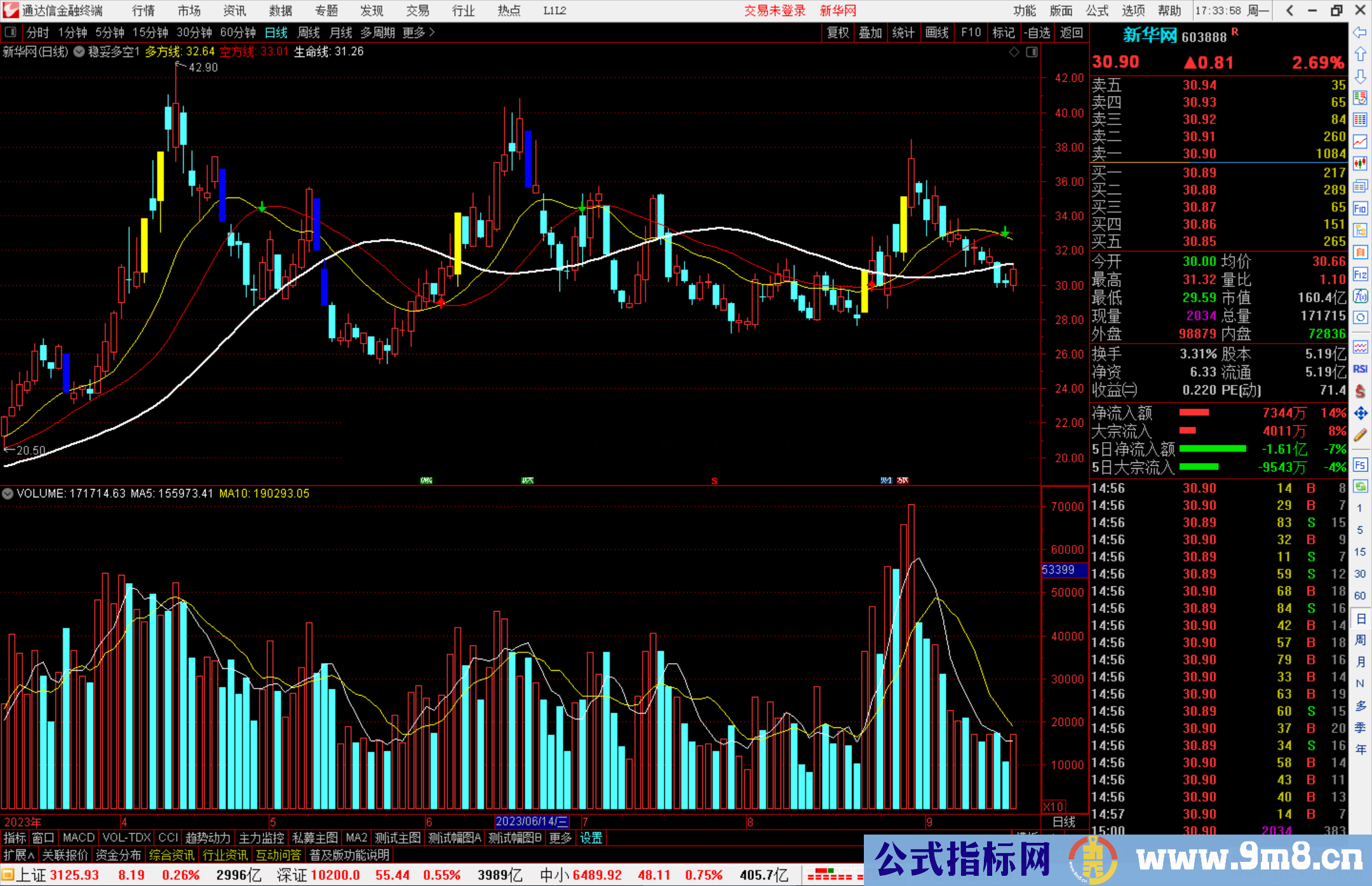Click the split panel icon above price axis
Viewport: 1372px width, 886px height.
click(x=1032, y=52)
